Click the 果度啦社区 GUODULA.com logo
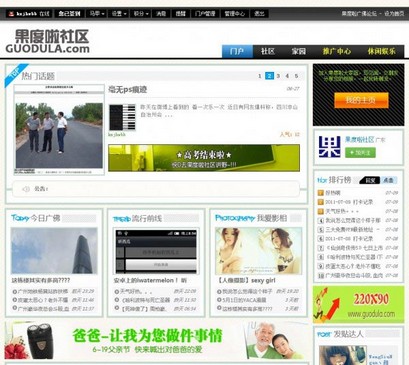409x365 pixels. 48,41
